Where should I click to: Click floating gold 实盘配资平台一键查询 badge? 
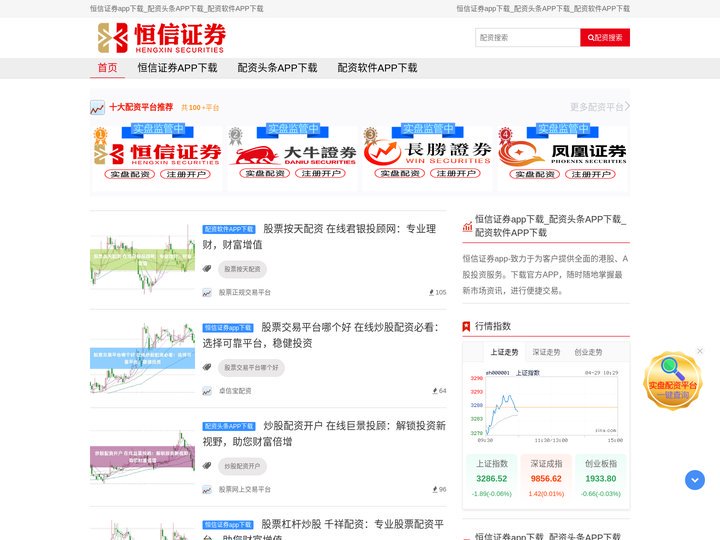click(x=672, y=381)
